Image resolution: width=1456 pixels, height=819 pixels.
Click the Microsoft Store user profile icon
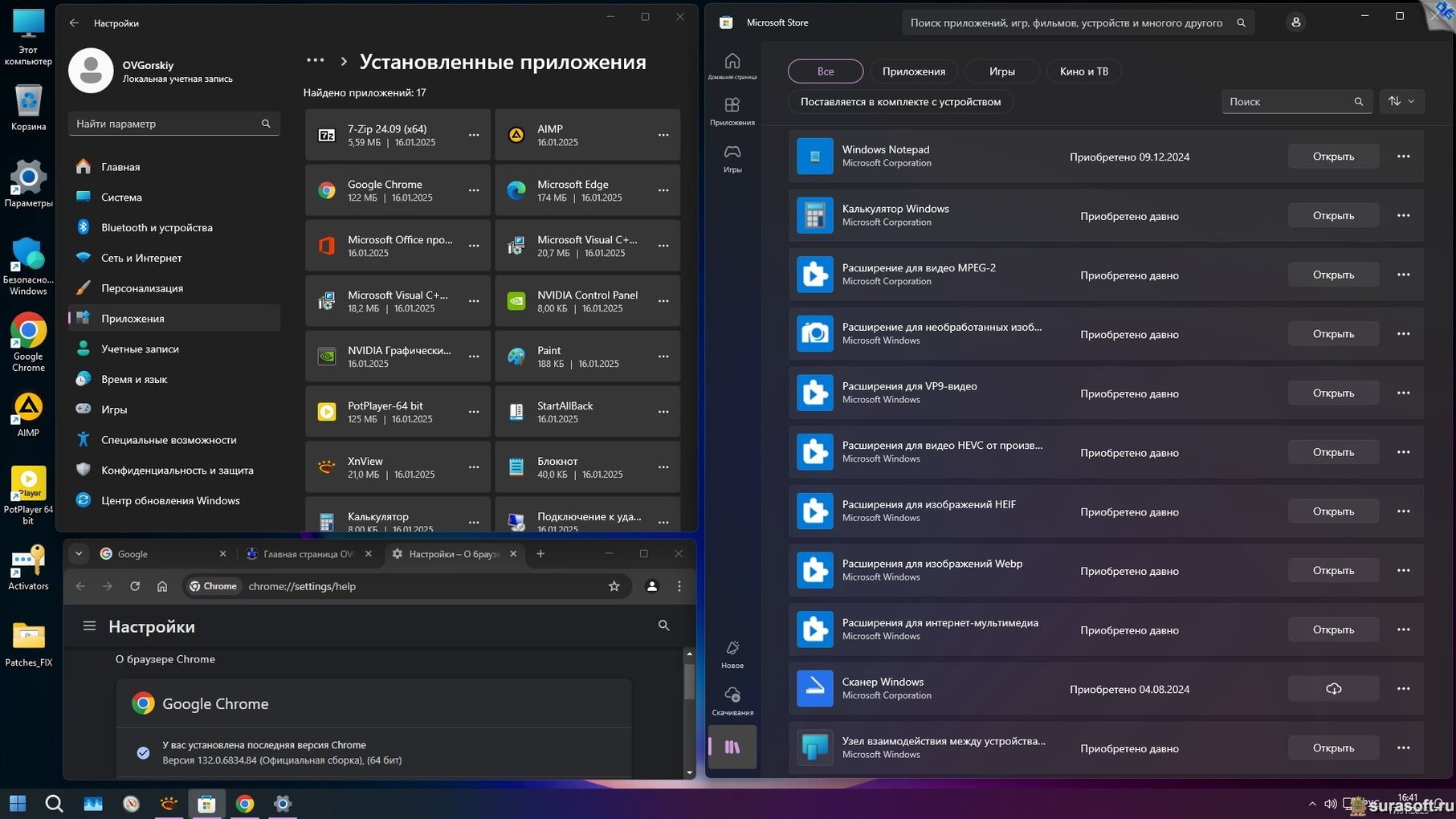(x=1295, y=22)
